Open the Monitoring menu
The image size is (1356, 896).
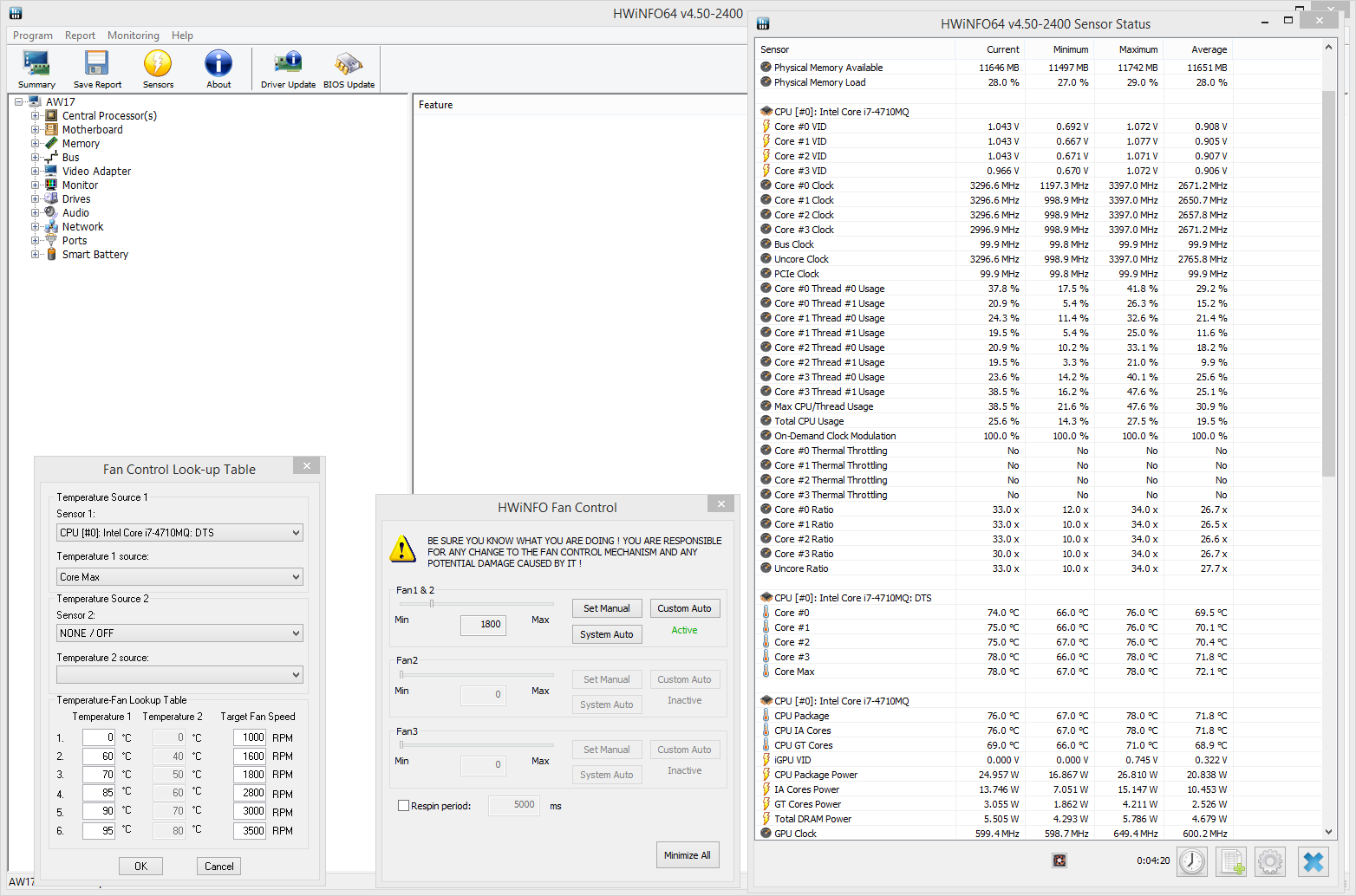point(134,36)
